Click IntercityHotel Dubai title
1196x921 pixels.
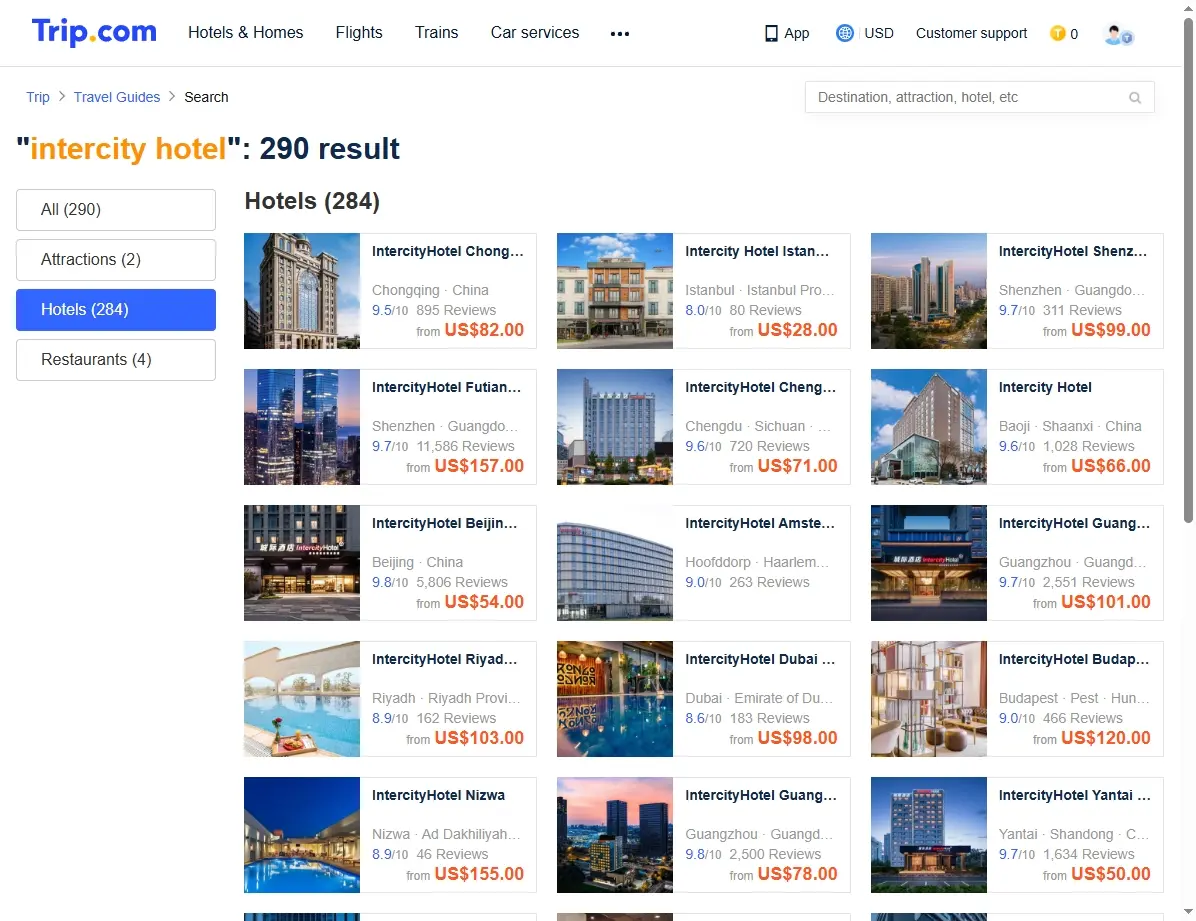coord(760,659)
